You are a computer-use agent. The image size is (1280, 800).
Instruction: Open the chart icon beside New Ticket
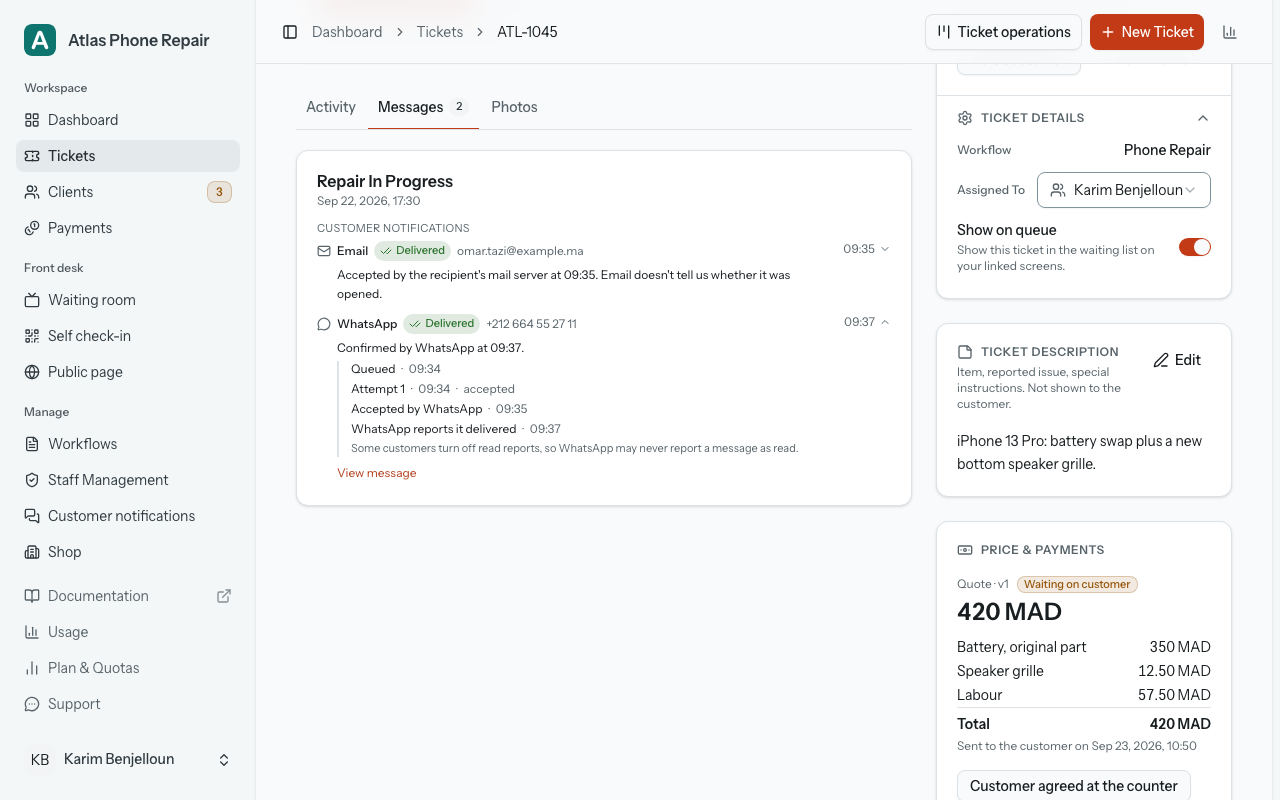point(1230,32)
